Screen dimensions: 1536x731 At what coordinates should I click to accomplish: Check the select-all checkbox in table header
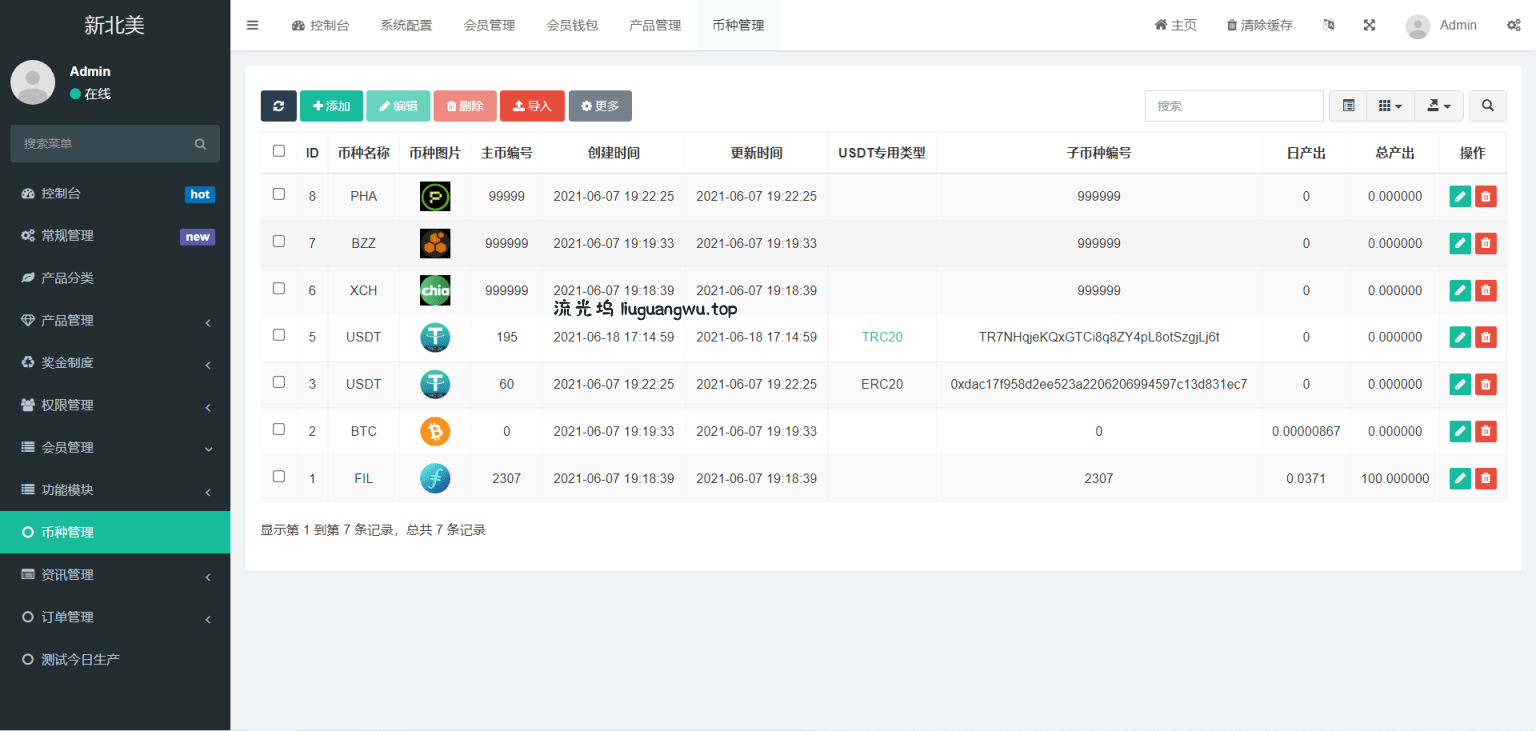point(279,152)
